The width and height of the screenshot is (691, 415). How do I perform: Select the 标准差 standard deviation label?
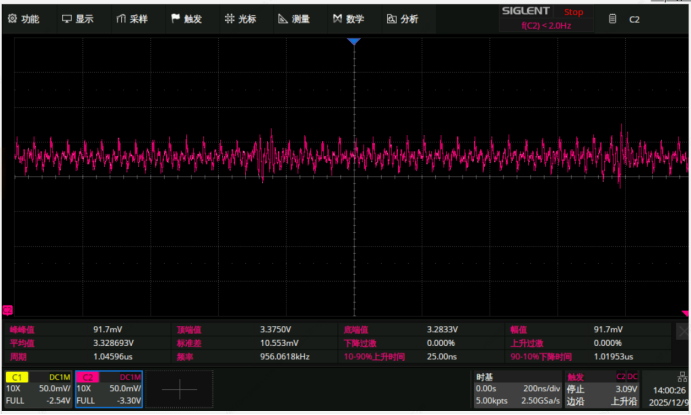[189, 343]
